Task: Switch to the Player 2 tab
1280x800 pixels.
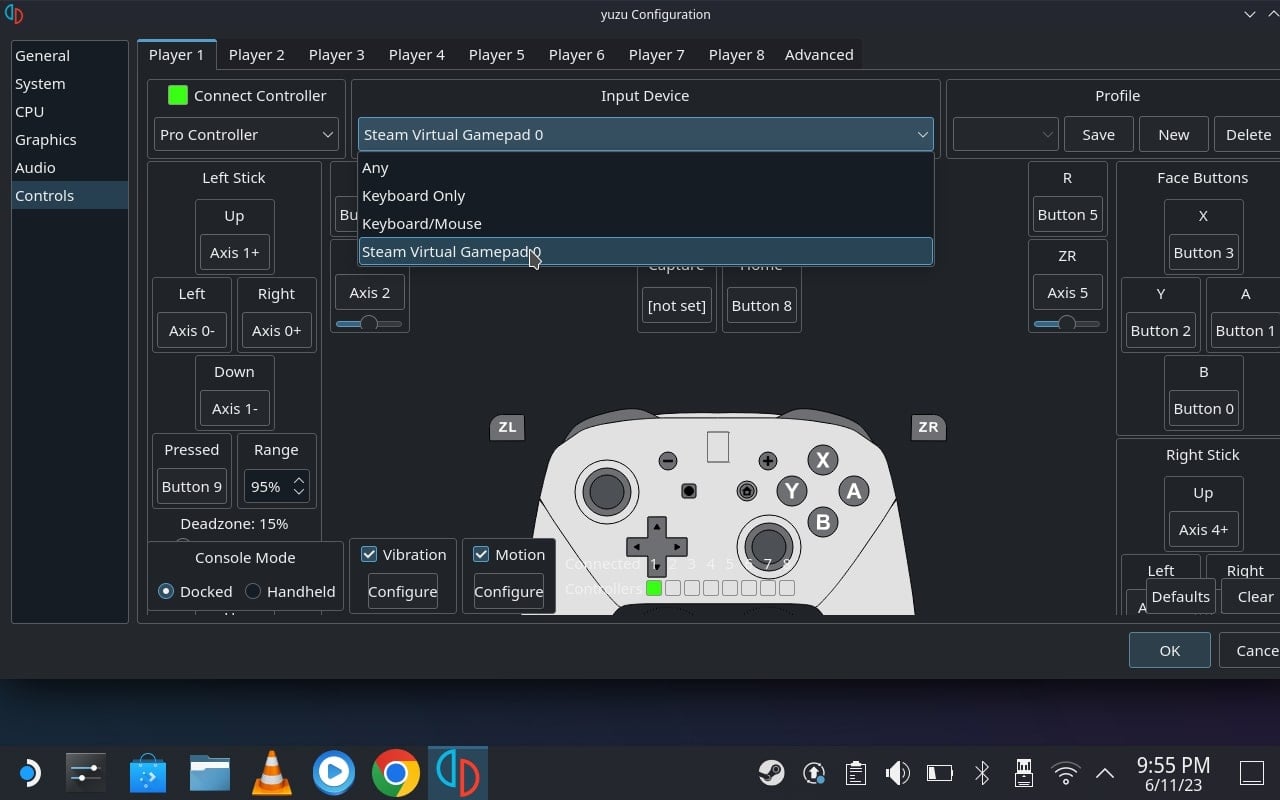Action: point(256,54)
